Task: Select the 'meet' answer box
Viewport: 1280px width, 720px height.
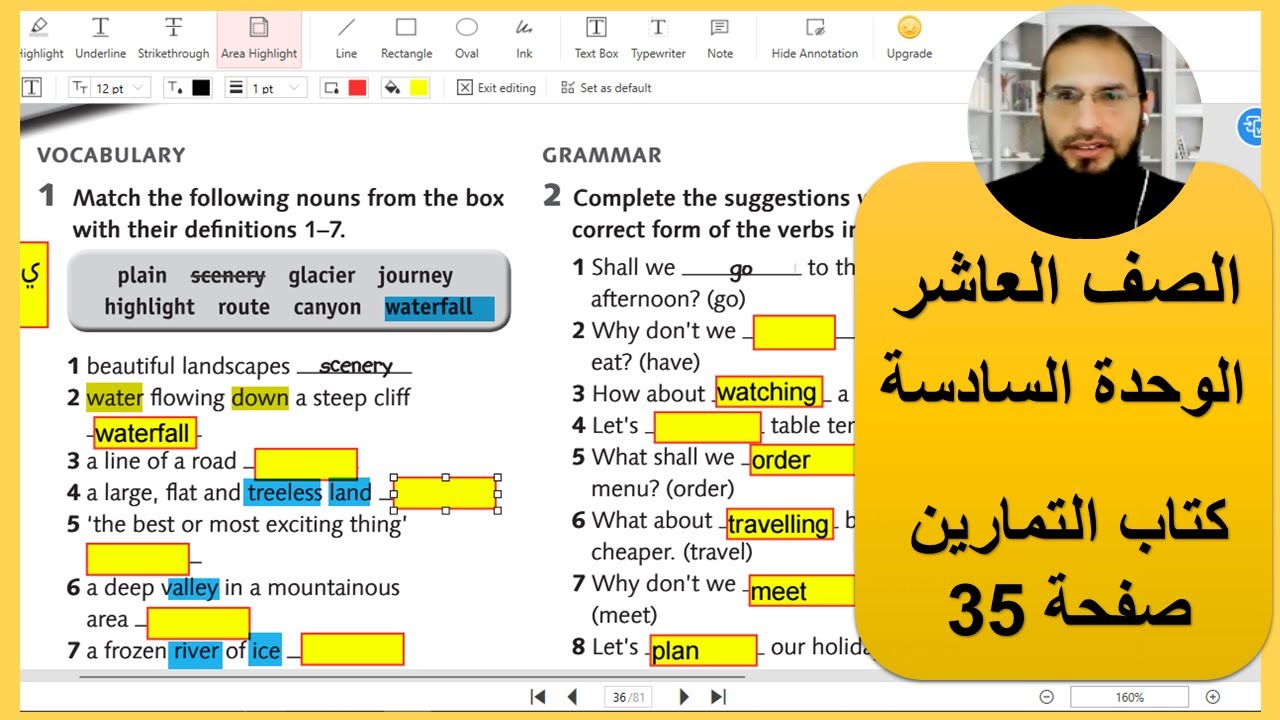Action: tap(802, 591)
